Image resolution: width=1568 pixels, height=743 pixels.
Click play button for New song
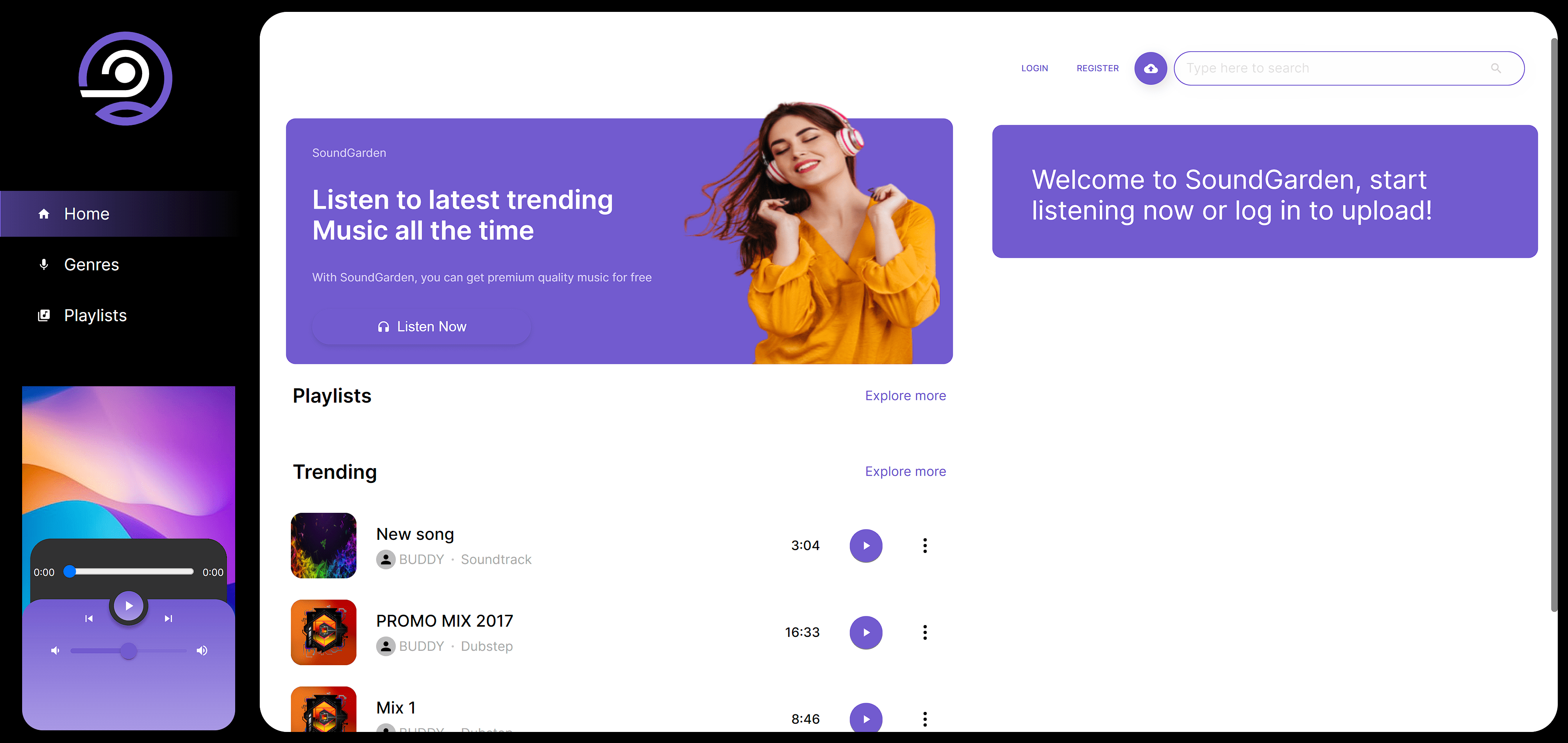click(865, 545)
